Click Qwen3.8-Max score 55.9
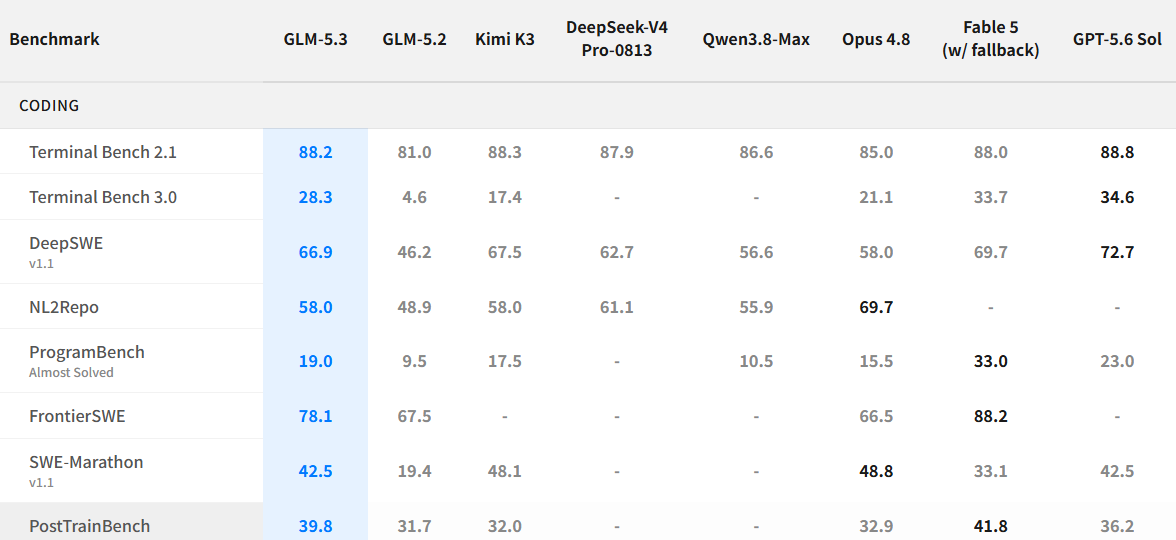This screenshot has width=1176, height=540. pyautogui.click(x=756, y=307)
